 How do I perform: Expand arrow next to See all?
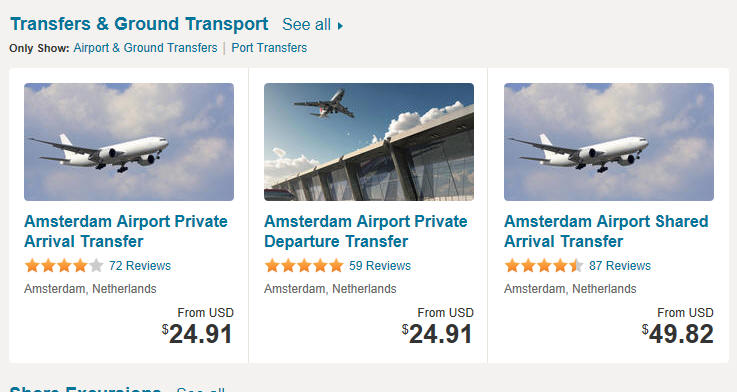click(x=340, y=25)
